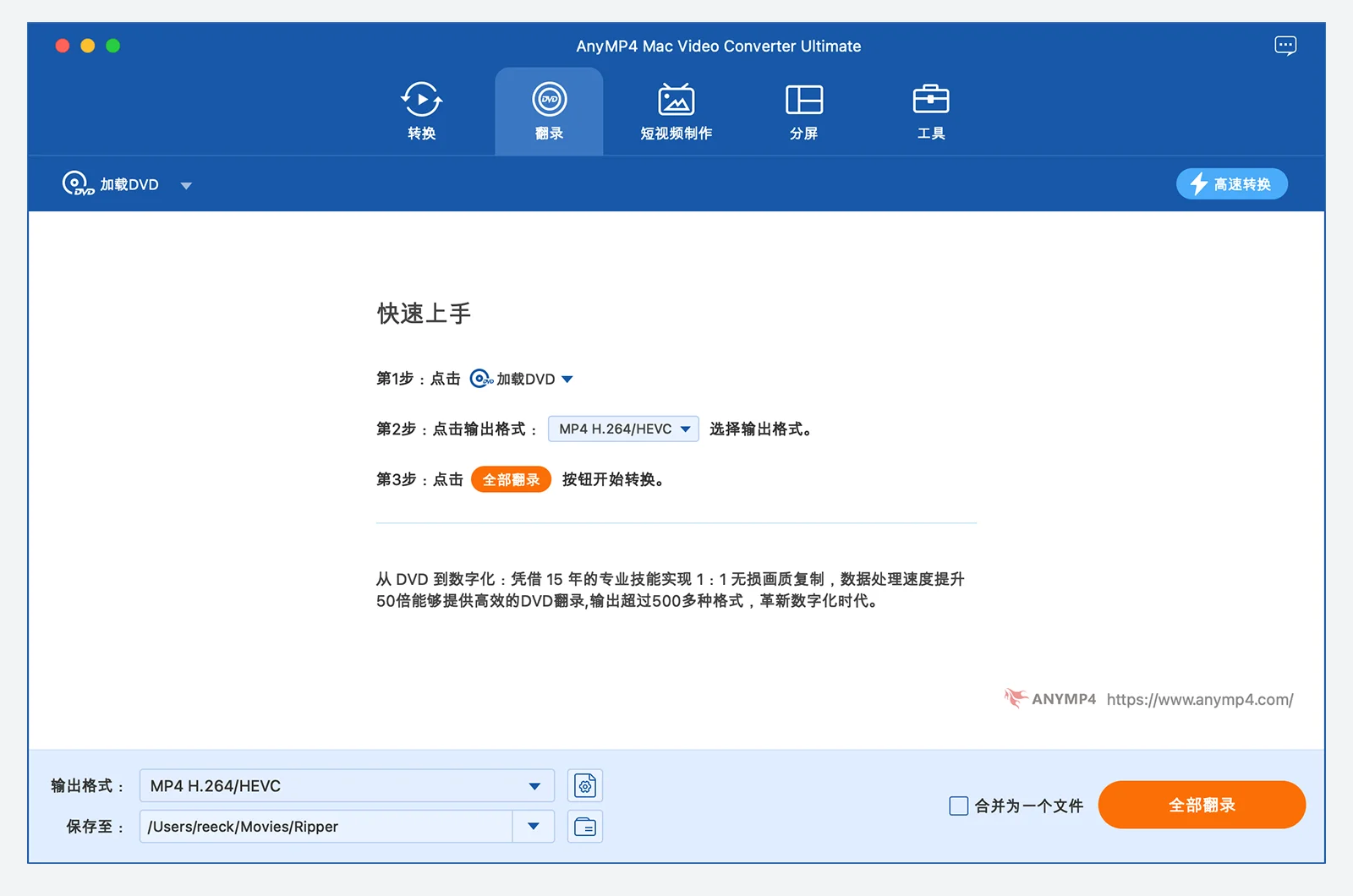Open the output format (输出格式) combo box
The height and width of the screenshot is (896, 1353).
click(347, 786)
